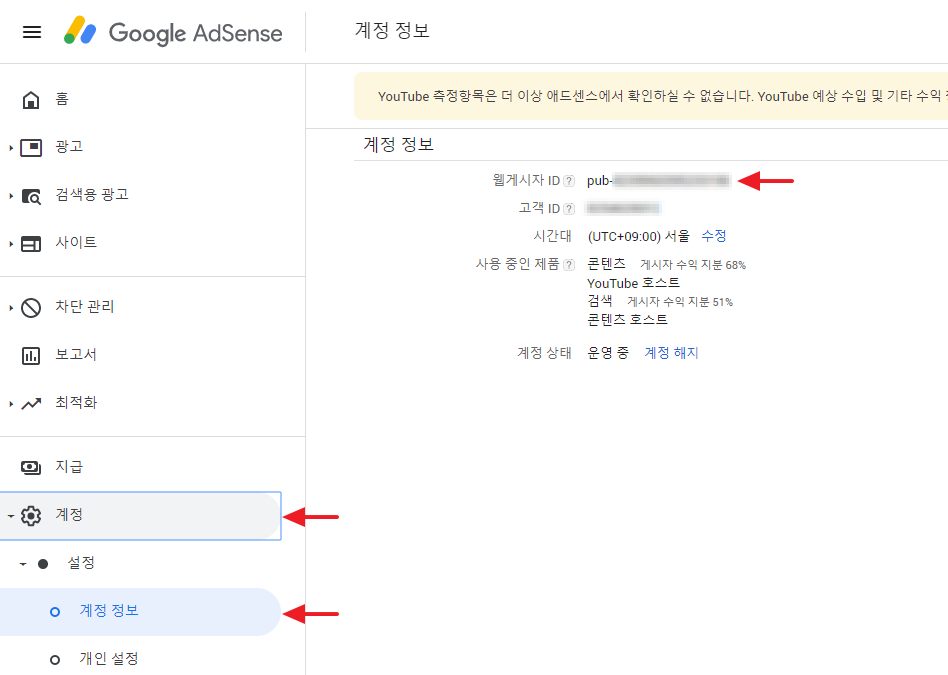Expand the 검색용 광고 menu arrow
This screenshot has width=948, height=675.
[x=11, y=196]
